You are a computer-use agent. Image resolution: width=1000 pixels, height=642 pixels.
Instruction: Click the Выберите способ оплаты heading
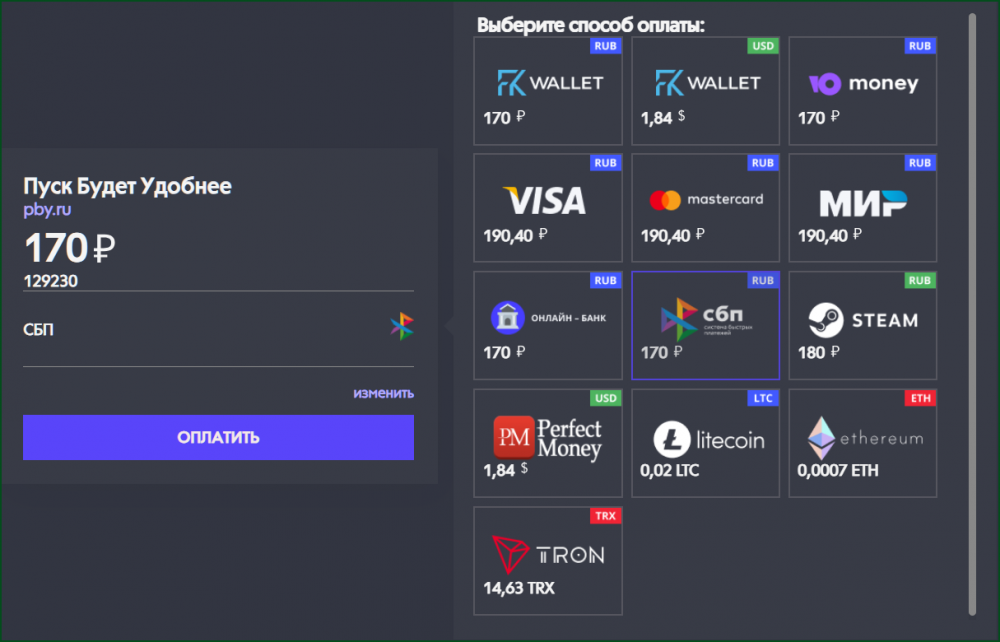click(591, 26)
